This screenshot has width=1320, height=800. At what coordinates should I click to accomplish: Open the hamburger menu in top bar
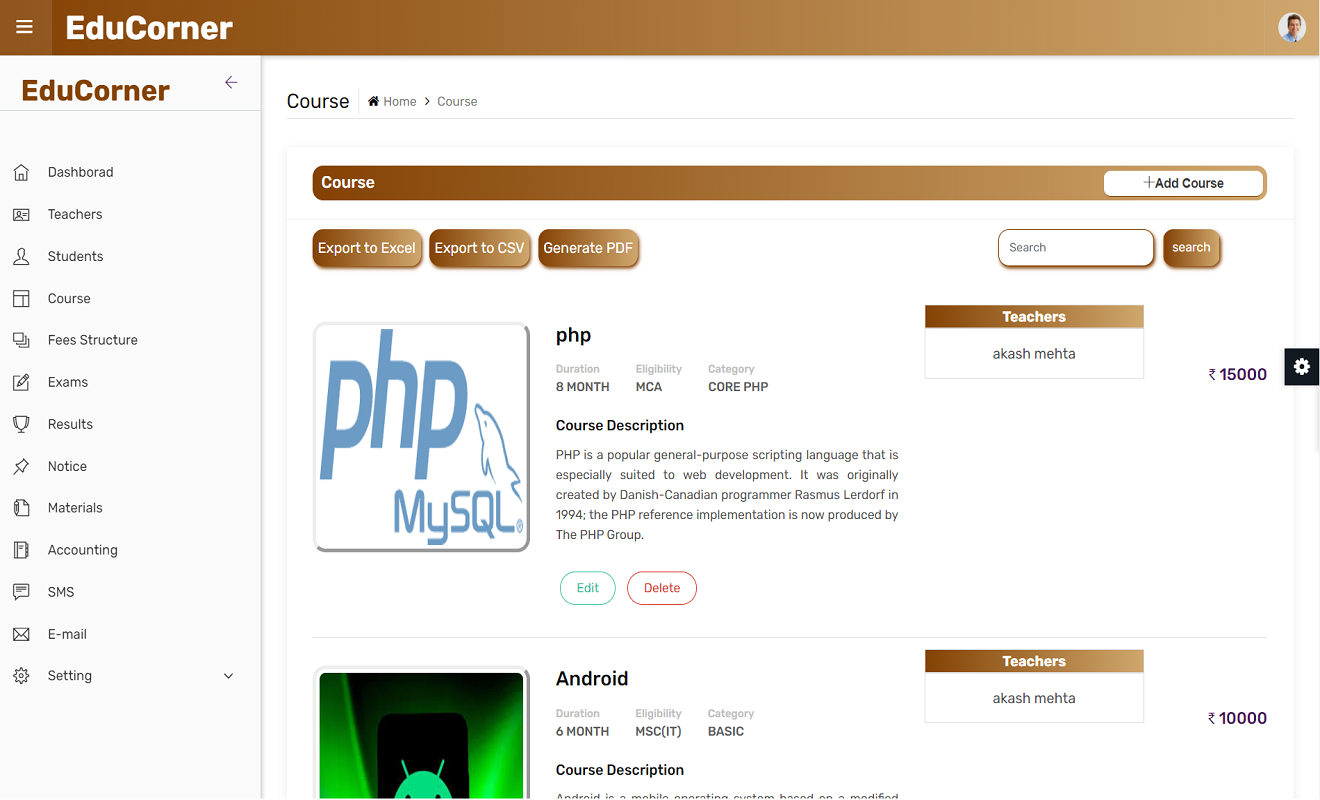coord(25,27)
